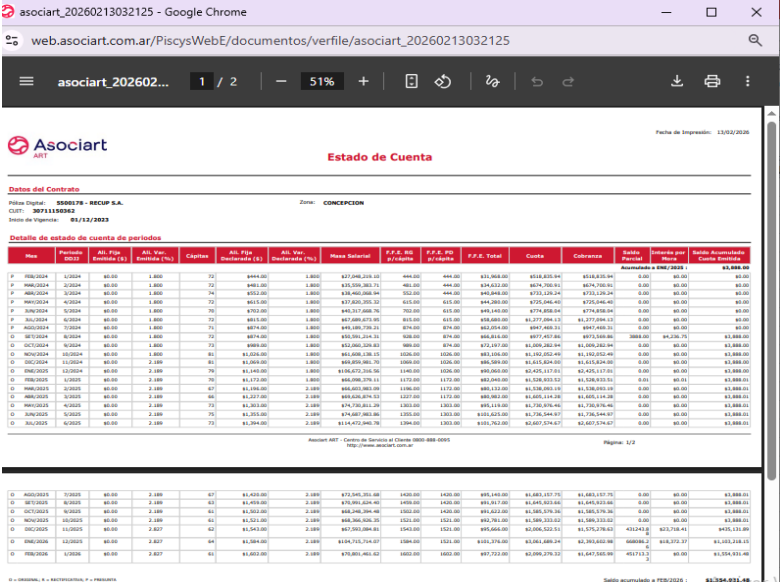Click the zoom in plus button
The height and width of the screenshot is (585, 780).
point(363,81)
